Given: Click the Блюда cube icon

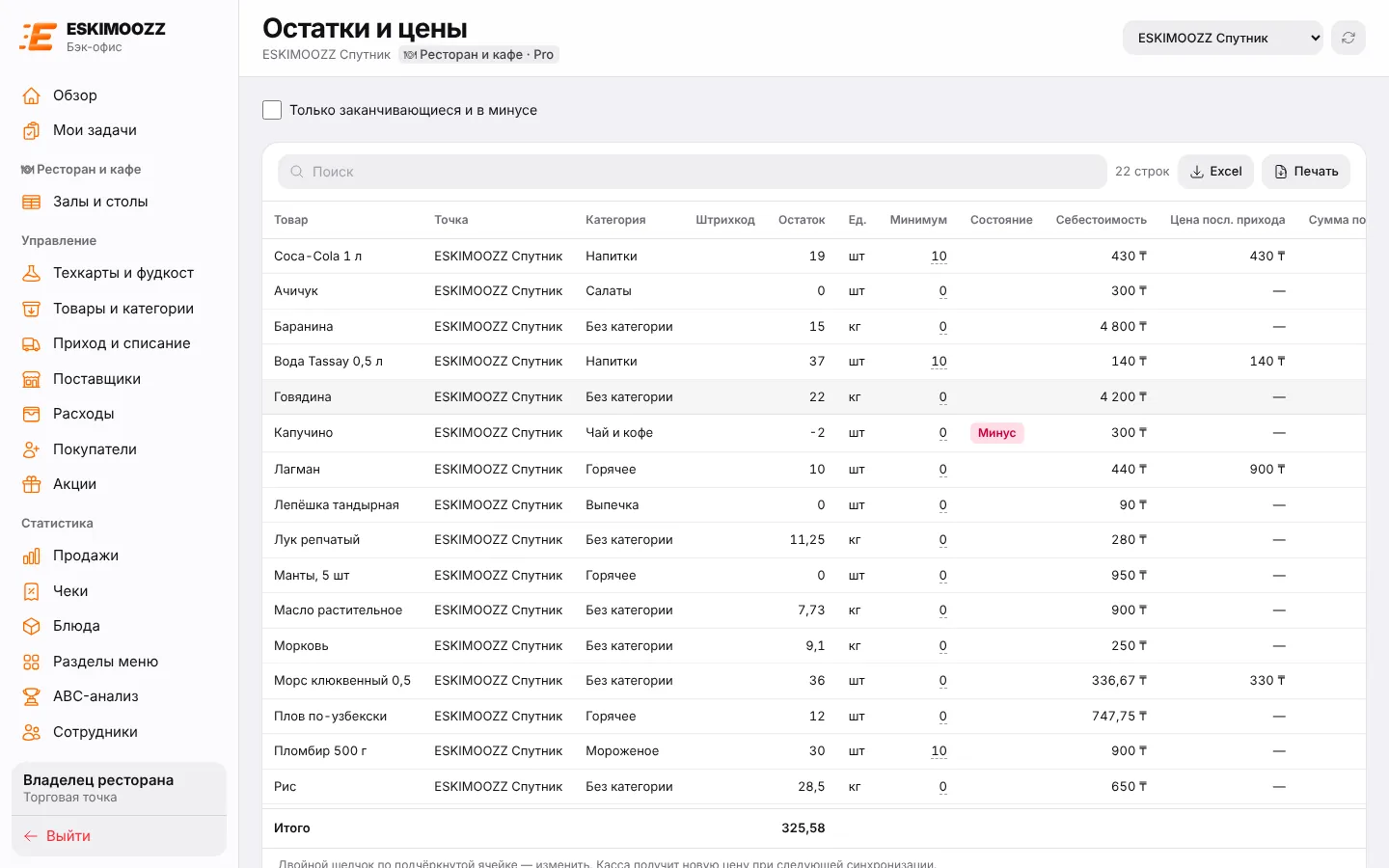Looking at the screenshot, I should tap(32, 626).
